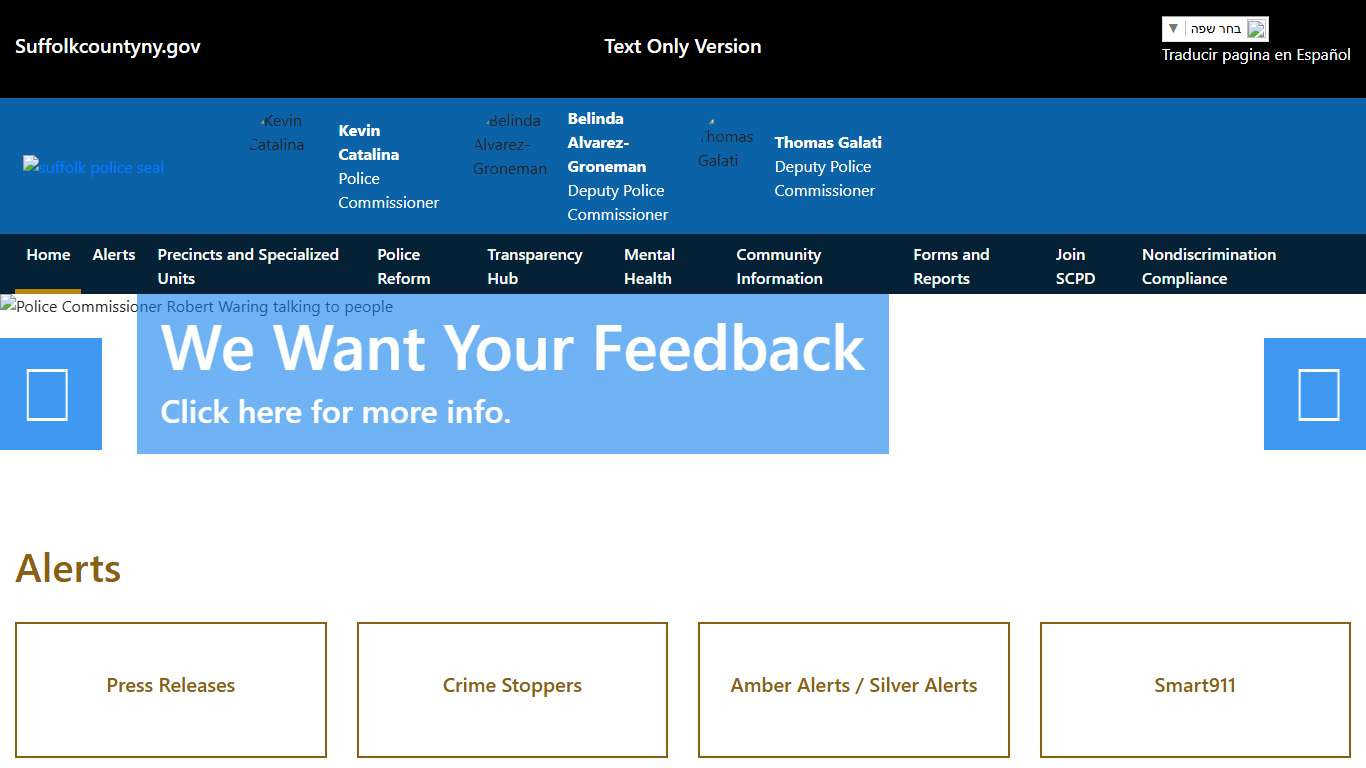This screenshot has width=1366, height=768.
Task: Click the Suffolk police seal image
Action: pyautogui.click(x=94, y=167)
